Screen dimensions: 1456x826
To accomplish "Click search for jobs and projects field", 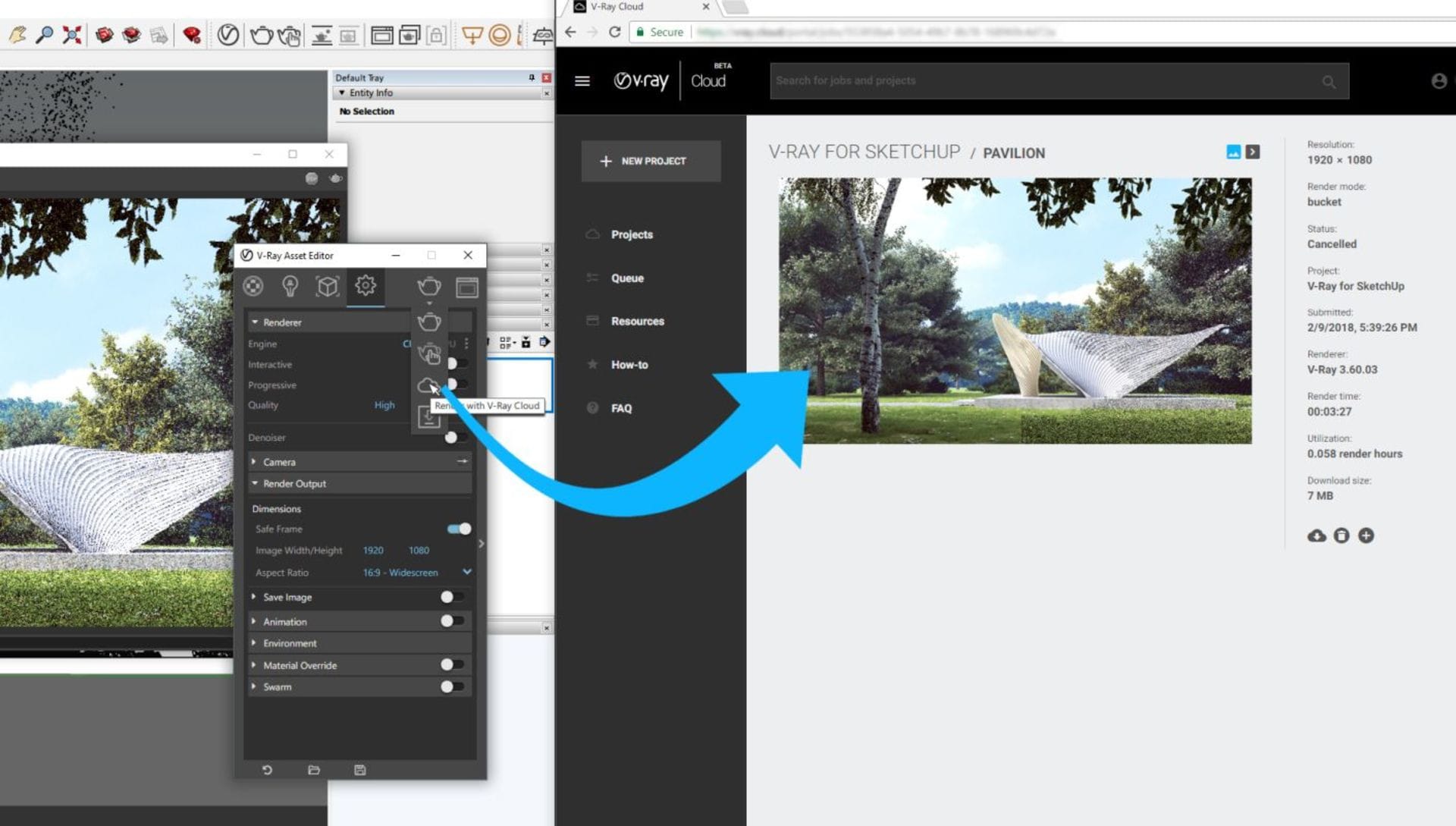I will click(x=1059, y=81).
